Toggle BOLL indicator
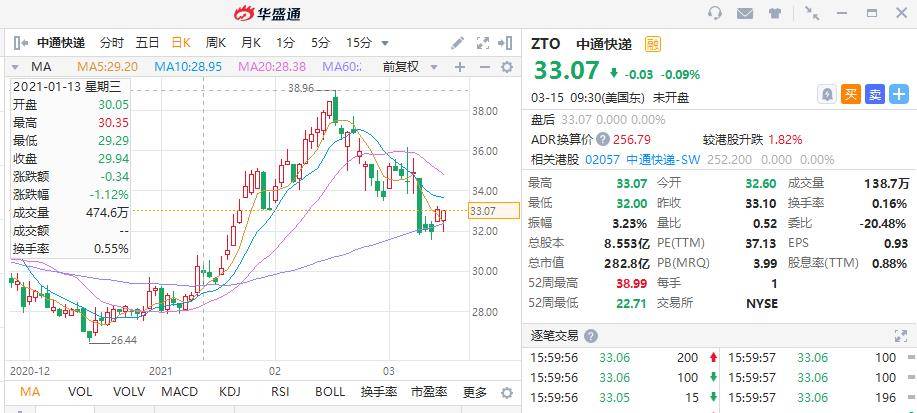Viewport: 917px width, 413px height. point(330,392)
